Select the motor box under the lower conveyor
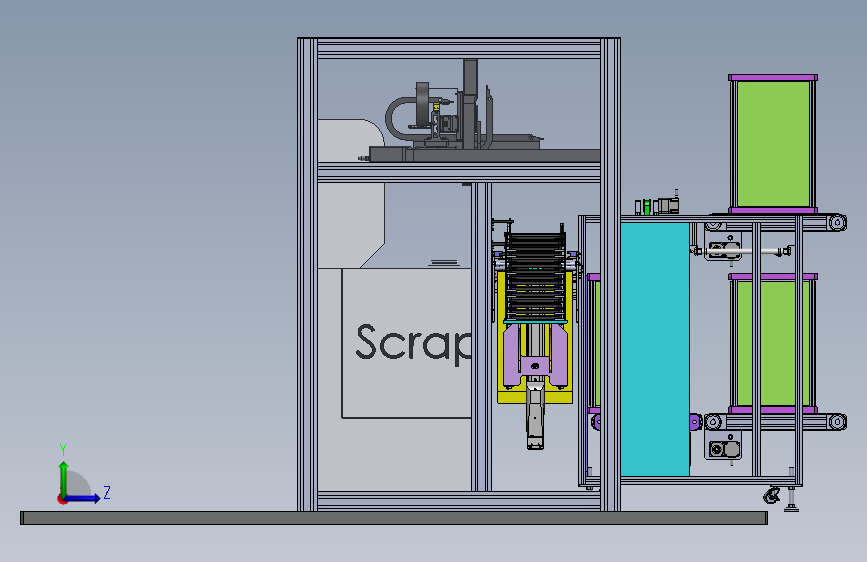This screenshot has width=867, height=562. (723, 449)
